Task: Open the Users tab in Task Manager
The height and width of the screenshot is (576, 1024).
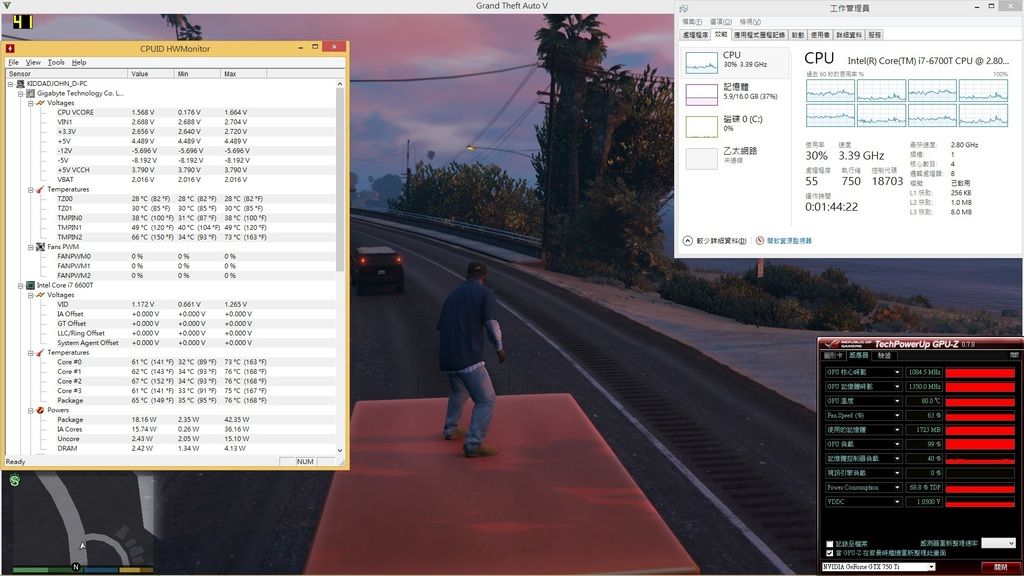Action: pos(820,35)
